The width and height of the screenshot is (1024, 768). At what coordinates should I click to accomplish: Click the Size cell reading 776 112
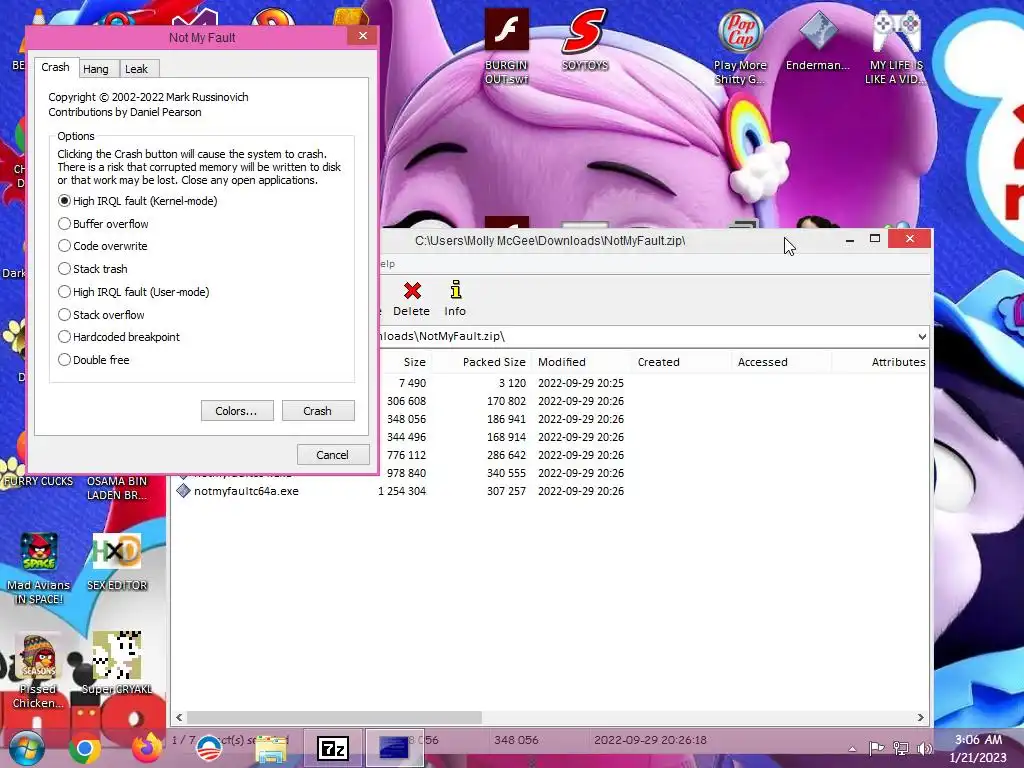(x=406, y=455)
